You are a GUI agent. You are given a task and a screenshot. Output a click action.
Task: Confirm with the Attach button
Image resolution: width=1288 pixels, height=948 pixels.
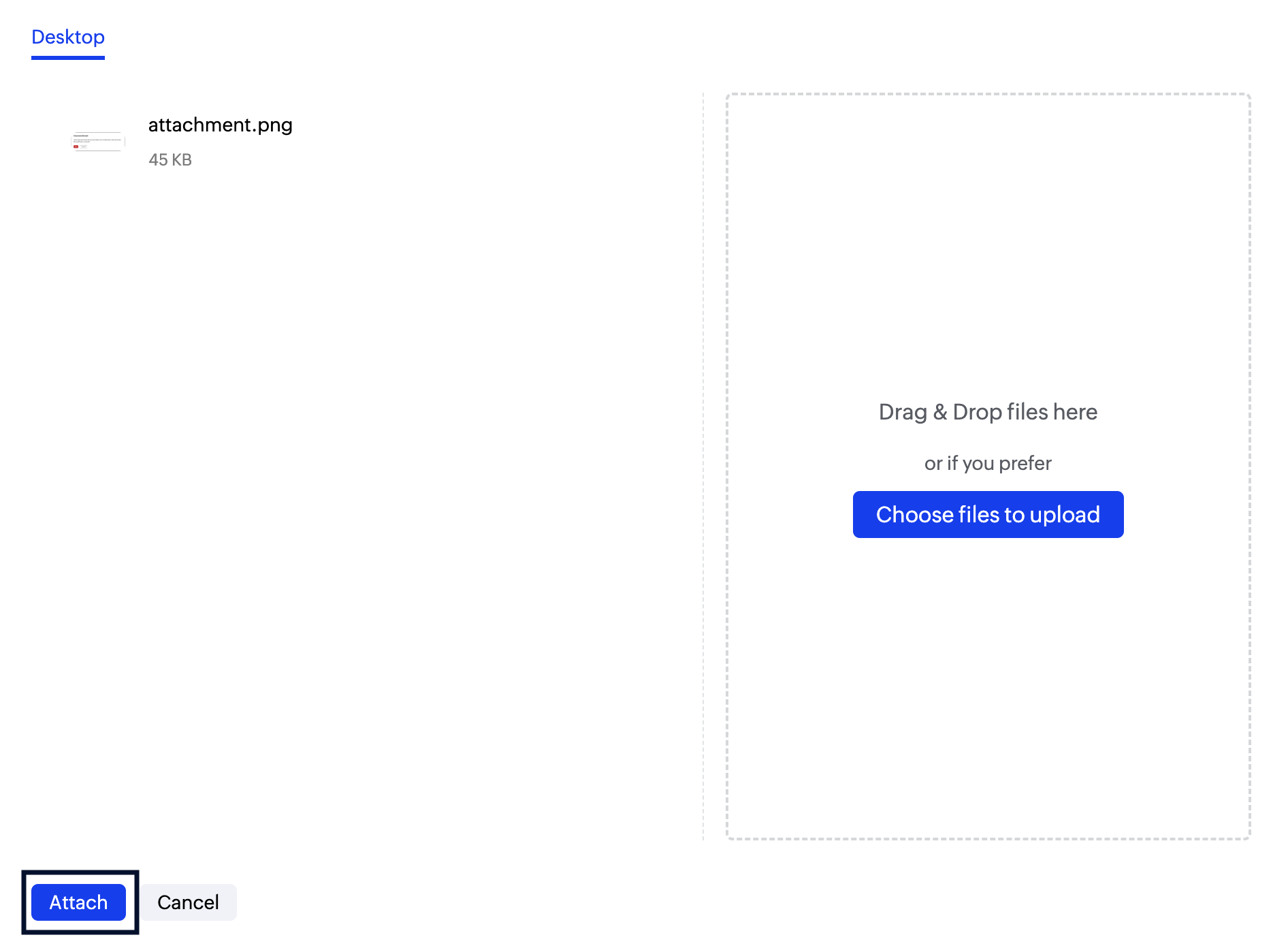click(x=79, y=902)
